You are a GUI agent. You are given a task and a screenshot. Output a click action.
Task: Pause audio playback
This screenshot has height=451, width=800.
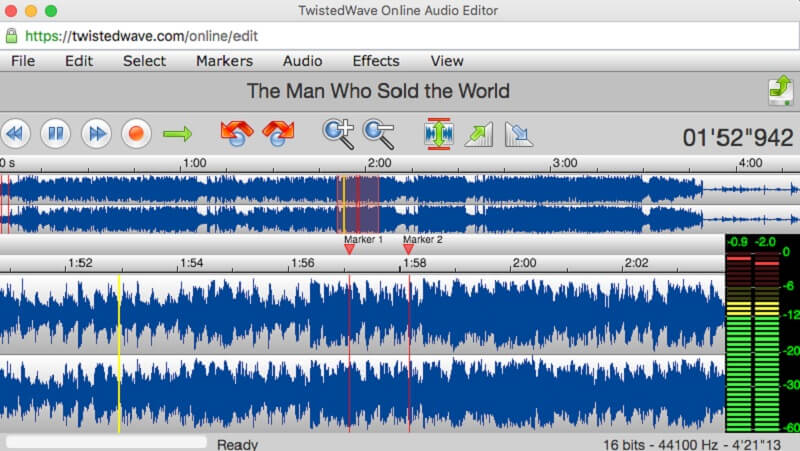(55, 133)
